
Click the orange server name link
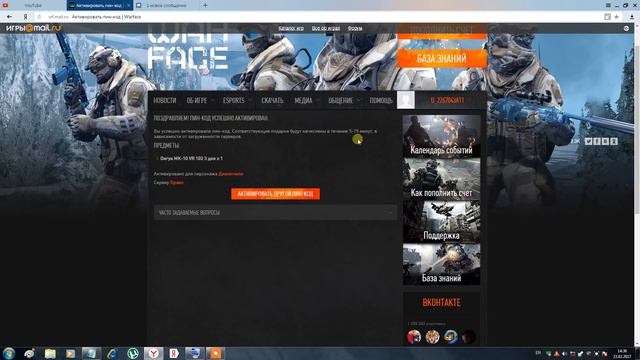click(177, 182)
